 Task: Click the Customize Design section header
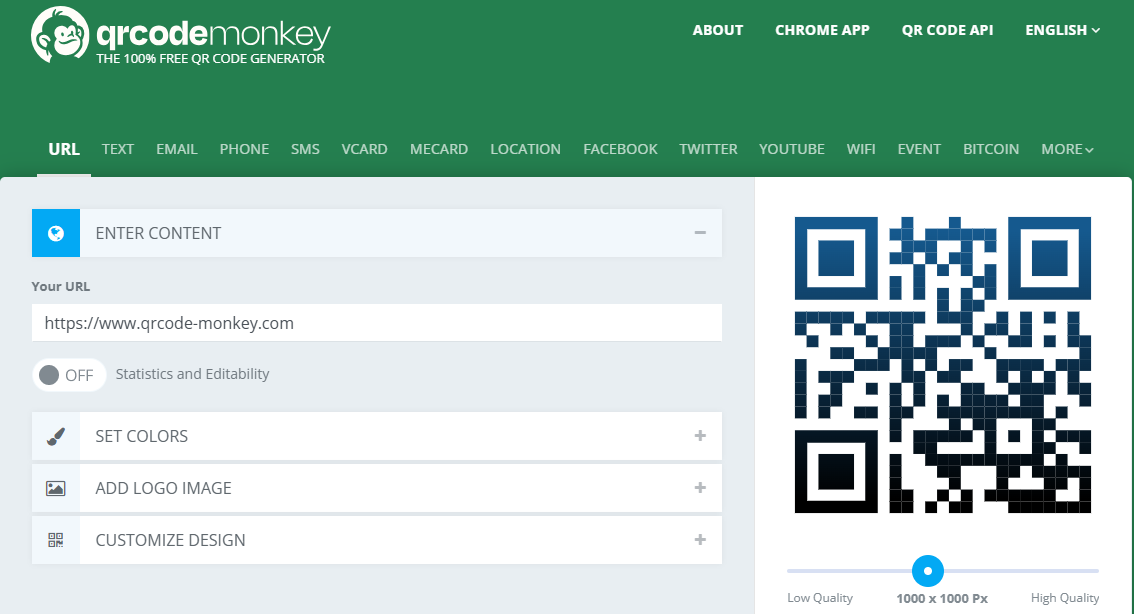(377, 540)
